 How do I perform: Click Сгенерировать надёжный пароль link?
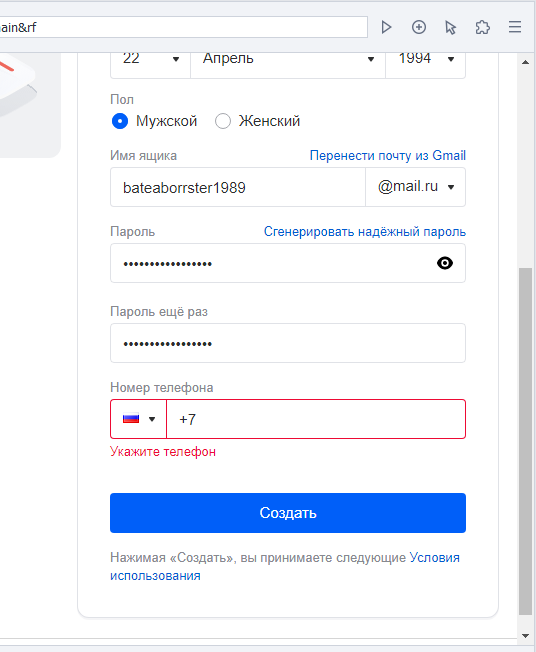365,232
